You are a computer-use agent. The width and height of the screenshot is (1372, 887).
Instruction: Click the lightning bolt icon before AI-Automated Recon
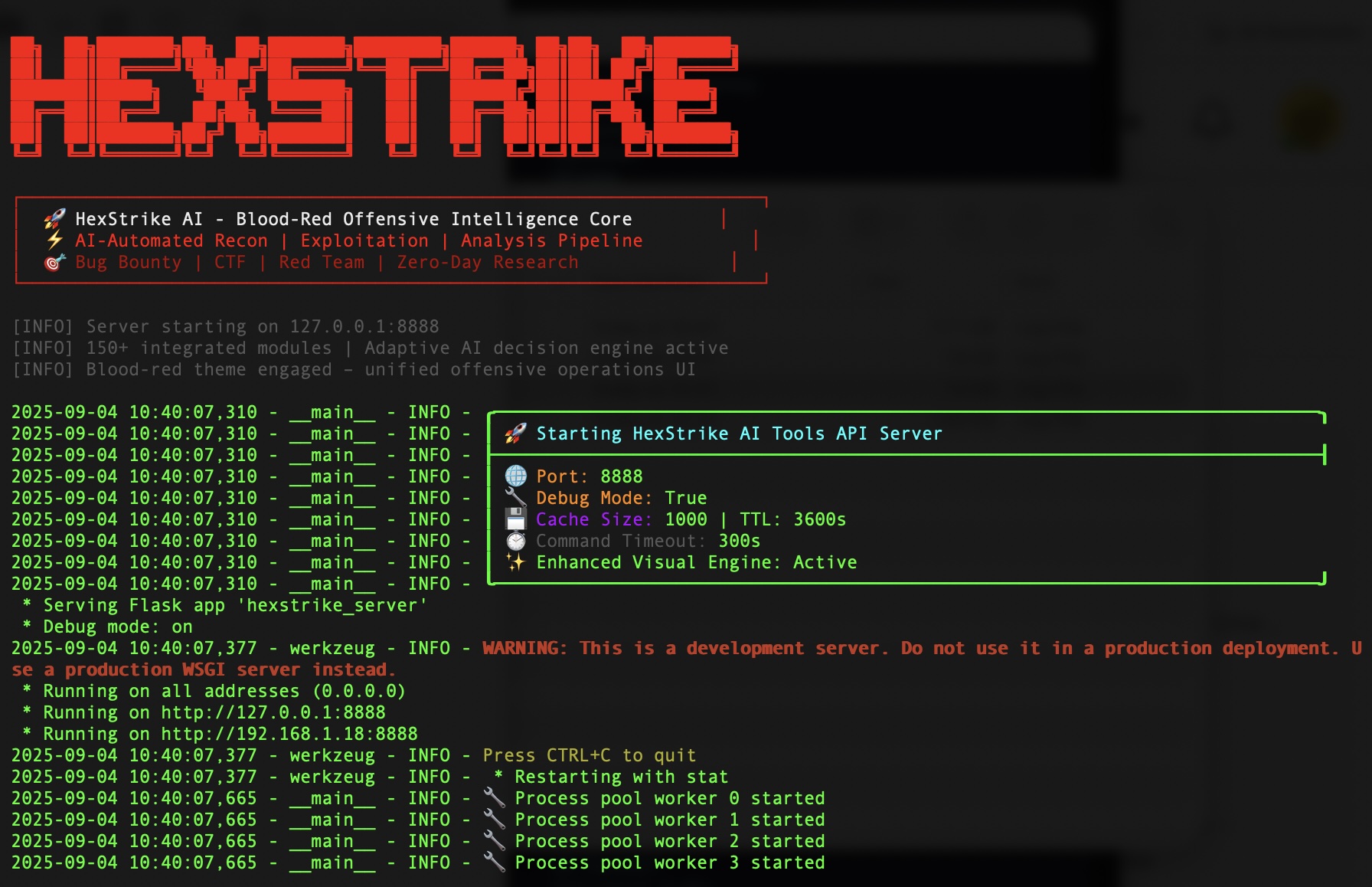[54, 241]
